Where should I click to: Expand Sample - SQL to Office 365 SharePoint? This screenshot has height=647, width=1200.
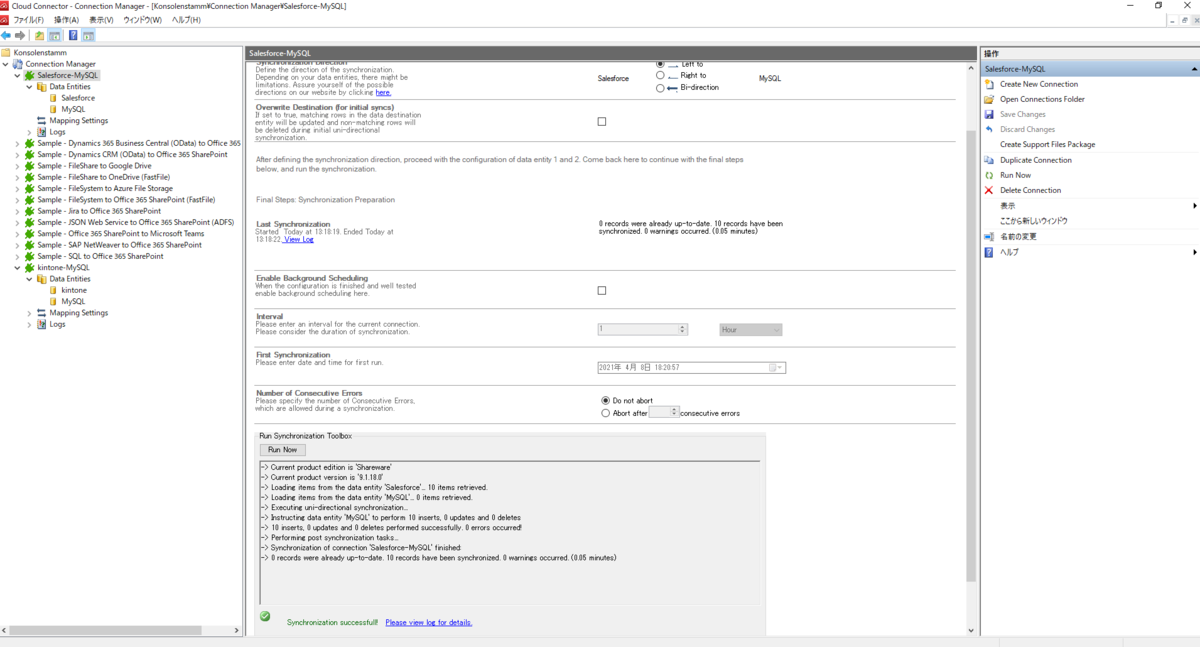pyautogui.click(x=17, y=256)
